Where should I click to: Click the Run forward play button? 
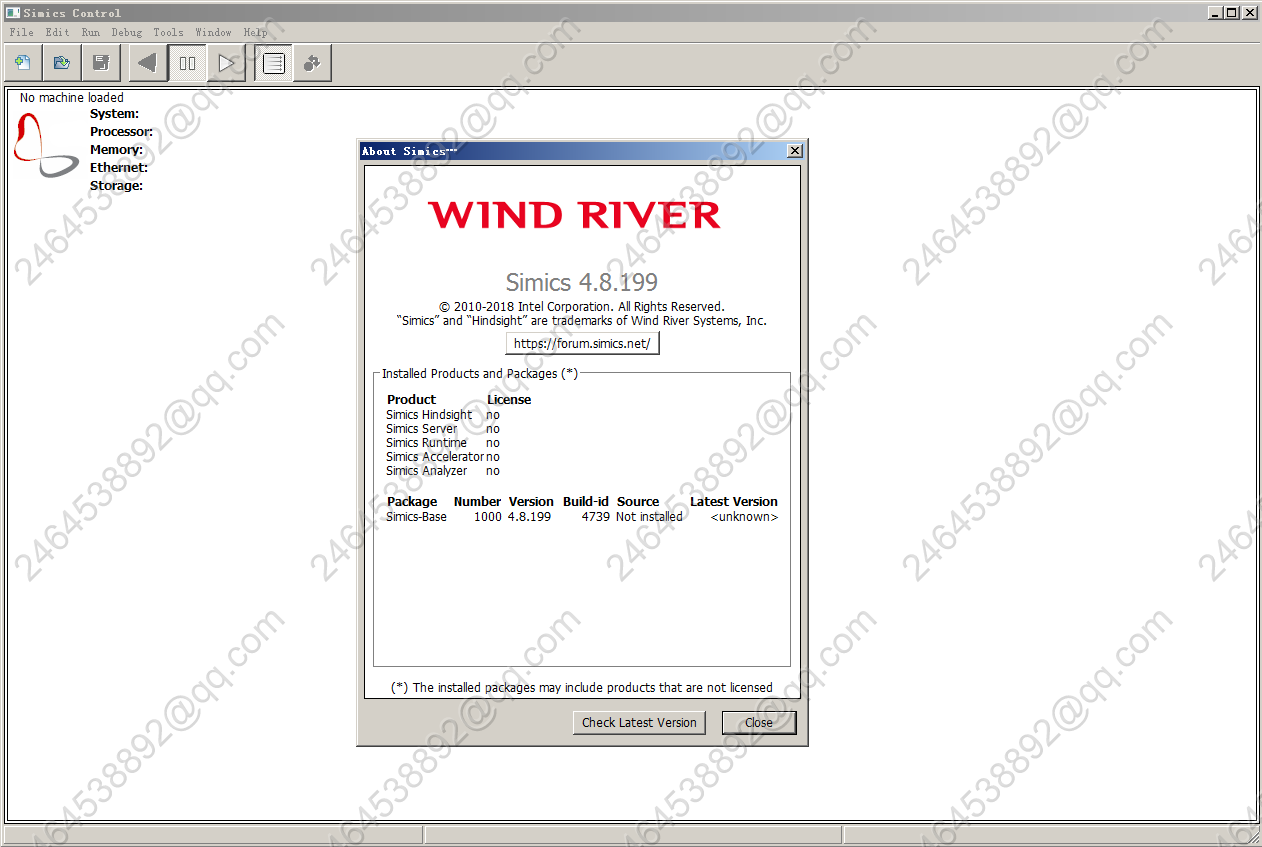(x=226, y=63)
